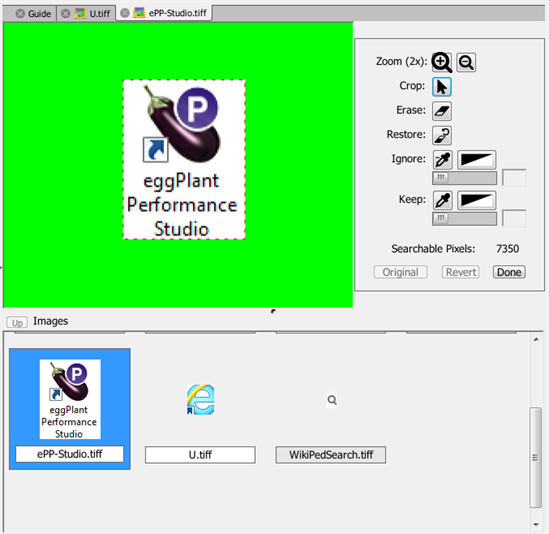
Task: Pick the Keep eyedropper tool
Action: coord(443,200)
